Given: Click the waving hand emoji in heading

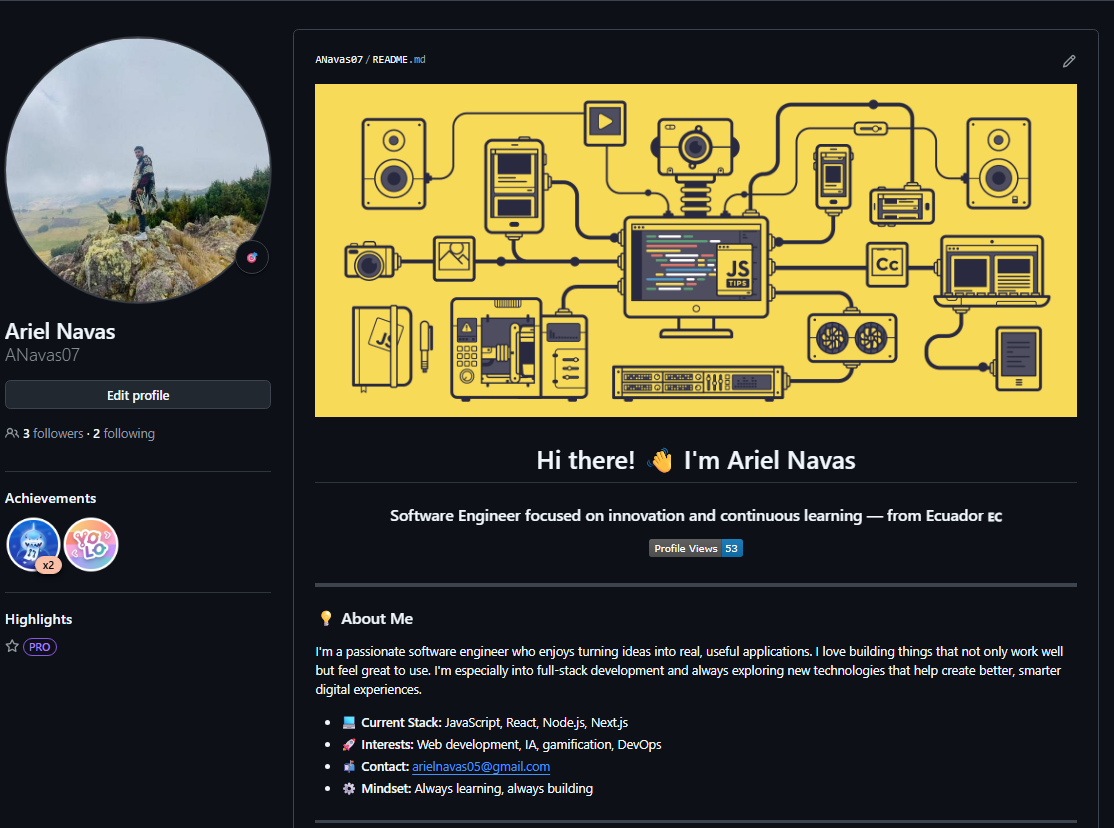Looking at the screenshot, I should [x=660, y=461].
